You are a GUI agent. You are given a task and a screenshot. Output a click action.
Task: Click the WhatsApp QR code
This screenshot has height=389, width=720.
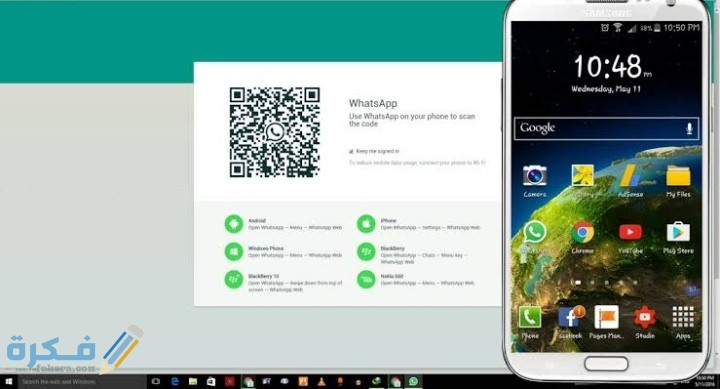pyautogui.click(x=275, y=132)
